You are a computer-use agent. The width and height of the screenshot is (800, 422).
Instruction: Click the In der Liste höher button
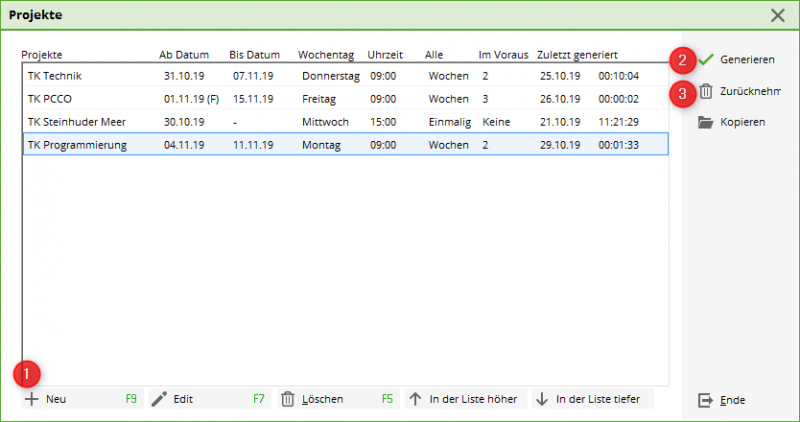[x=466, y=399]
